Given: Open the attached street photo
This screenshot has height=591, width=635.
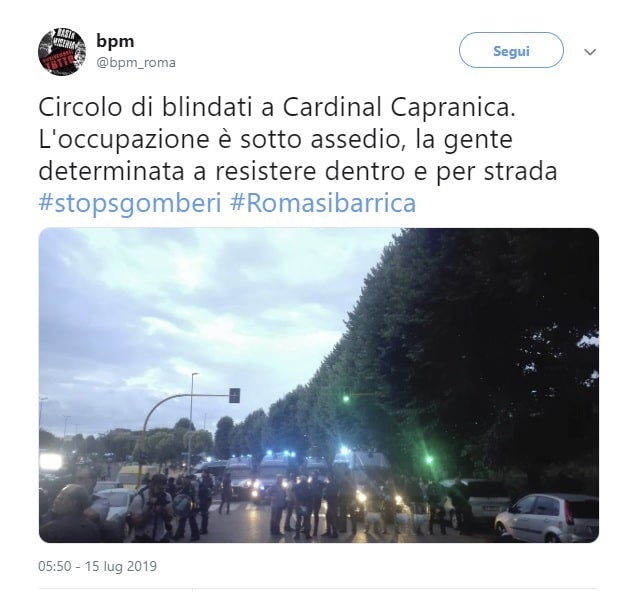Looking at the screenshot, I should coord(319,385).
